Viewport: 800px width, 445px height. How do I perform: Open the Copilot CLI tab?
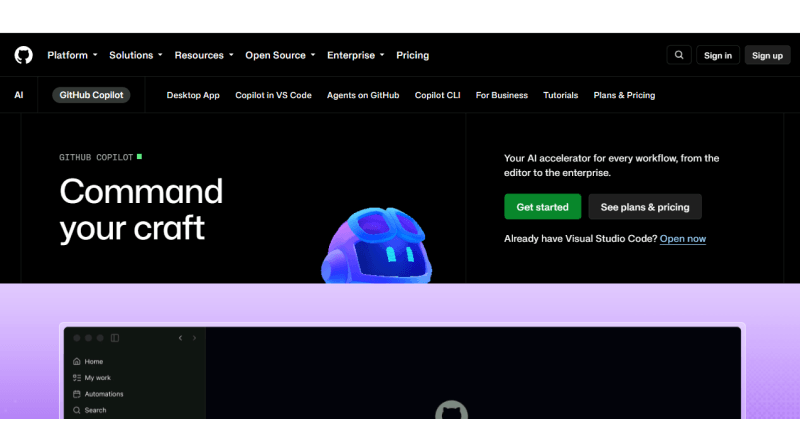pos(437,95)
